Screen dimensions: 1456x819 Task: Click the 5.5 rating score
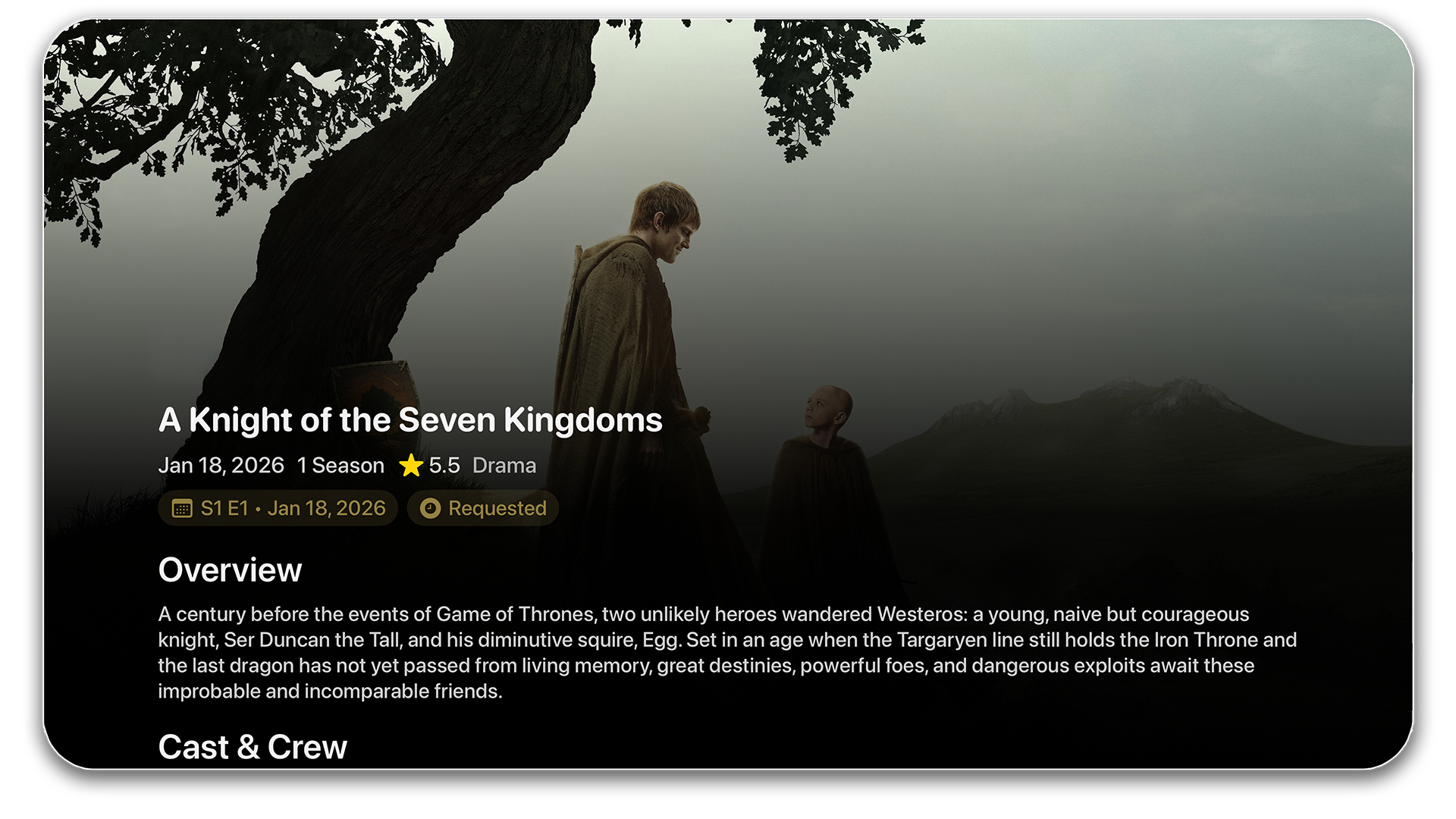[444, 465]
